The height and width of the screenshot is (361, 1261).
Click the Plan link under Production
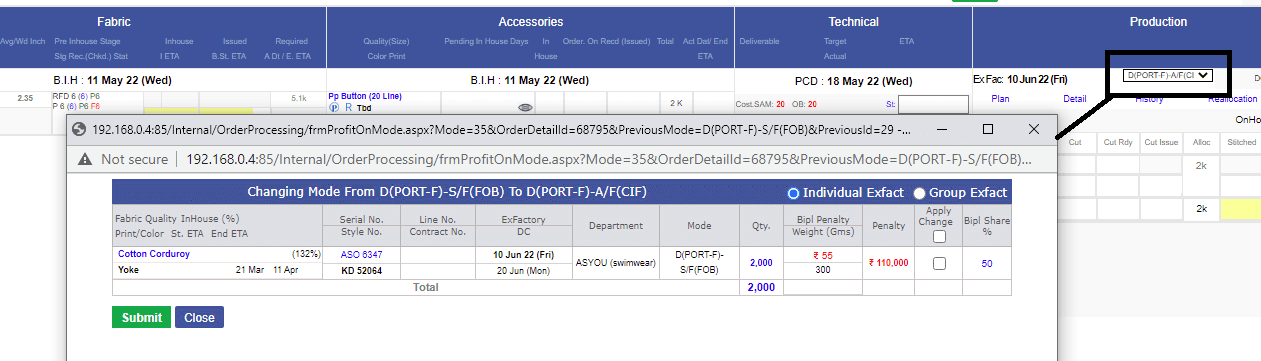[1000, 99]
